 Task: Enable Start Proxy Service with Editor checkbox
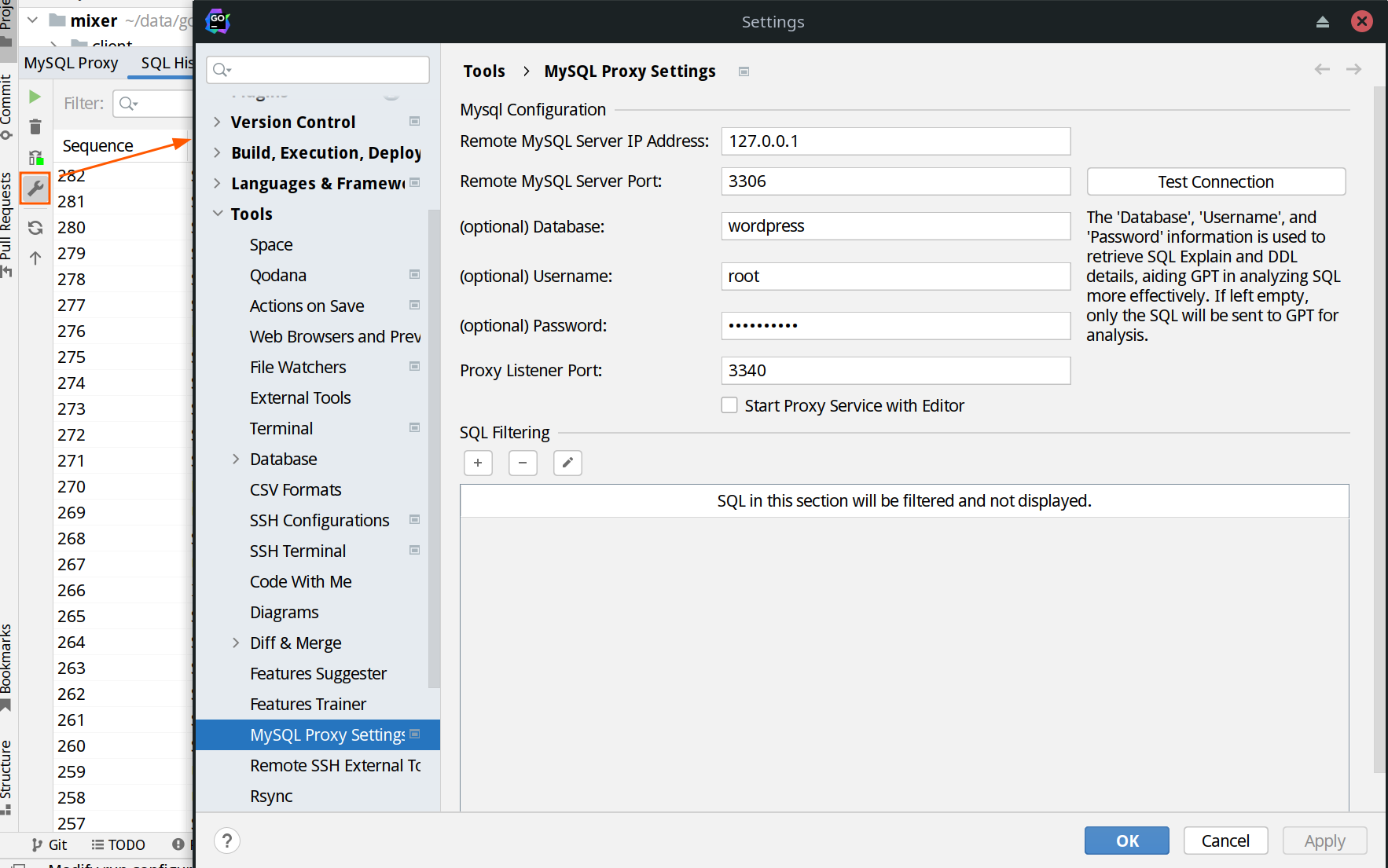click(x=729, y=405)
